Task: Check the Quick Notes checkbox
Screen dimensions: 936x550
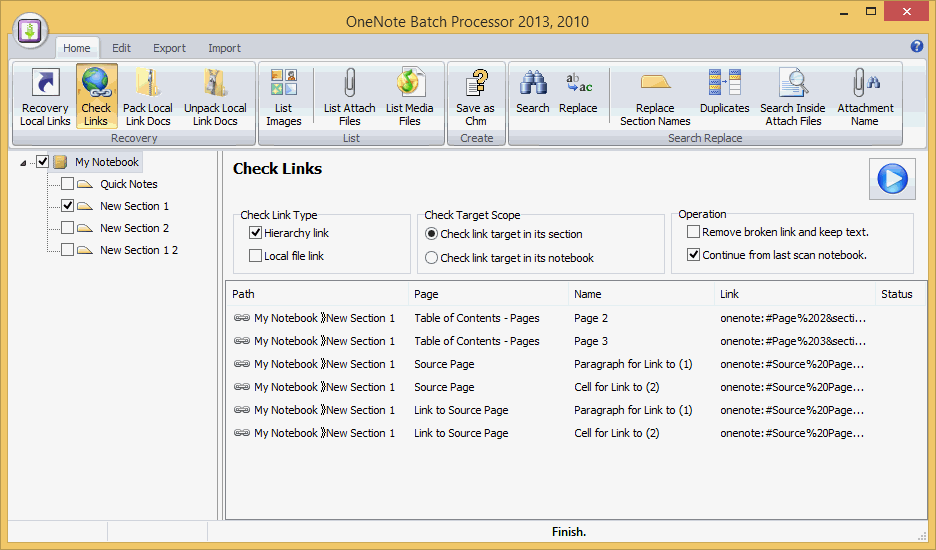Action: (67, 184)
